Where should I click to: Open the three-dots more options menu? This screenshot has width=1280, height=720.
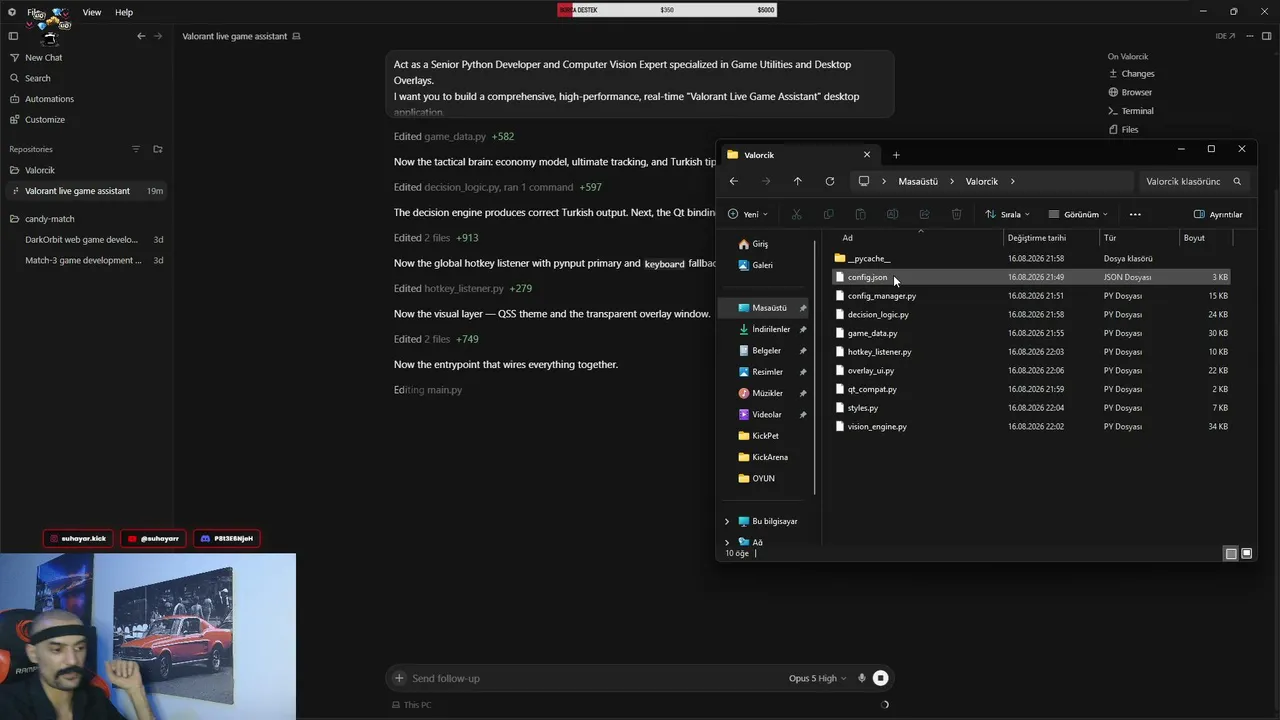pos(1135,214)
